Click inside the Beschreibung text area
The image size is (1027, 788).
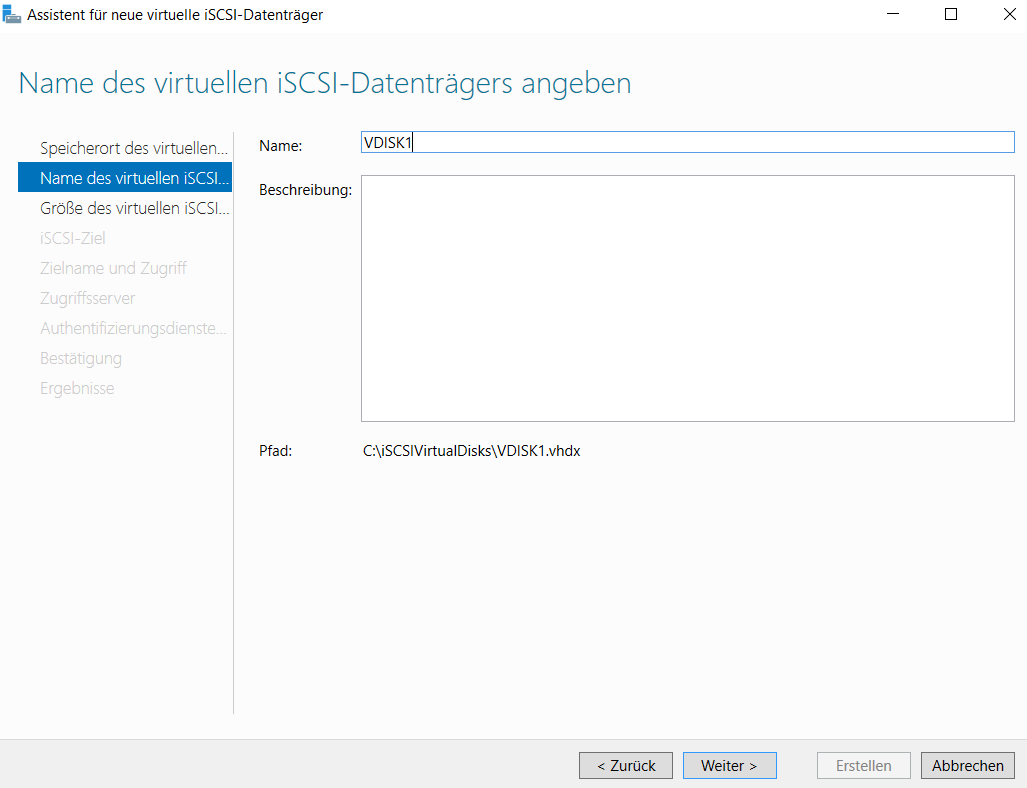[687, 298]
